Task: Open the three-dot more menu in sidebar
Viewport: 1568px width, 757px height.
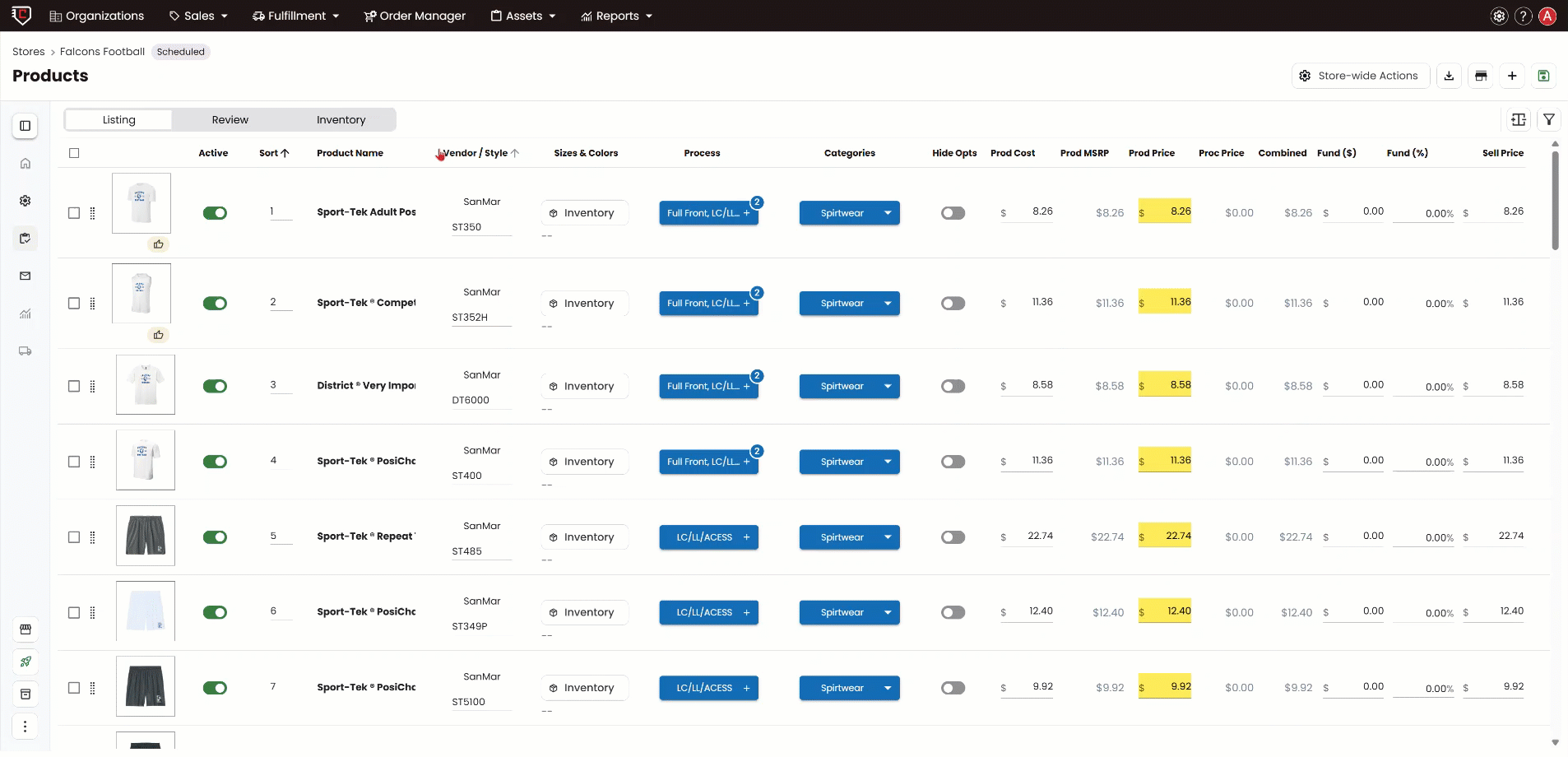Action: pos(26,727)
